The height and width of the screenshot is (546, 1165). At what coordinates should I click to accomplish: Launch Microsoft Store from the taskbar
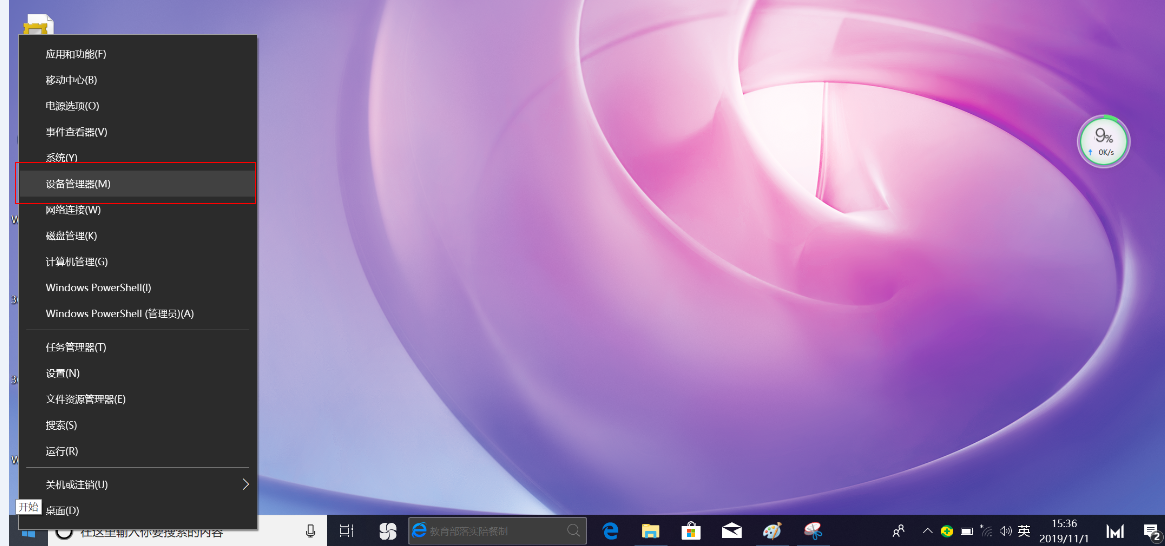(x=691, y=531)
